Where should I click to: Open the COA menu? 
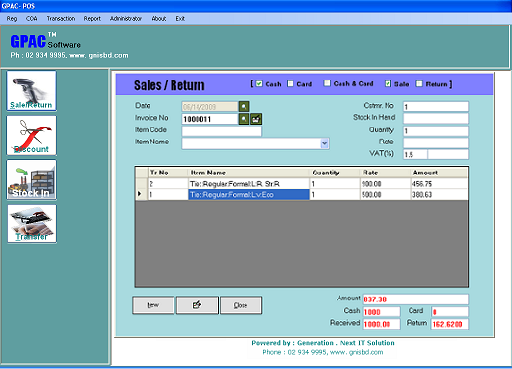32,19
